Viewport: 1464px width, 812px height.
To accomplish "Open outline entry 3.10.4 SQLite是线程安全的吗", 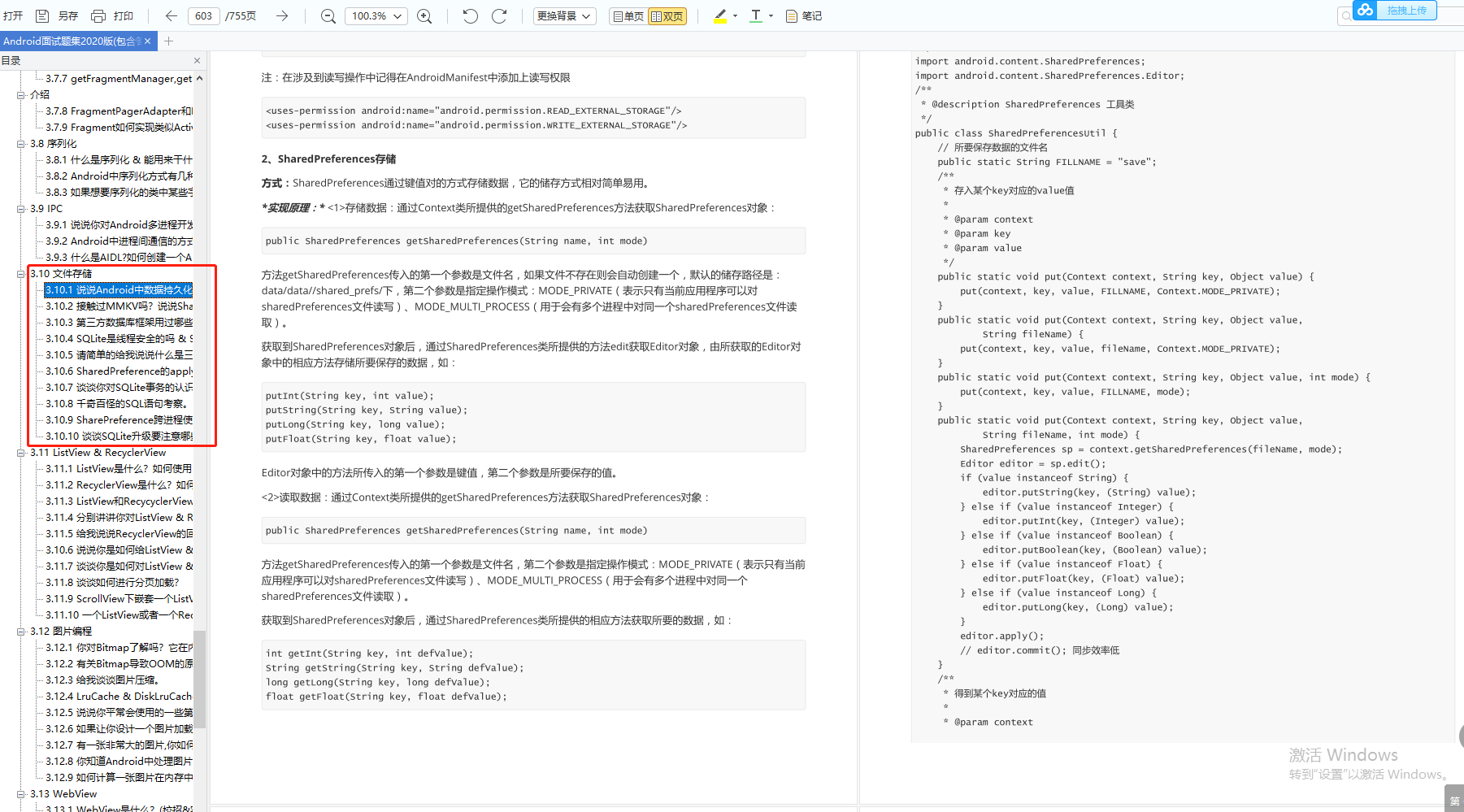I will click(119, 339).
